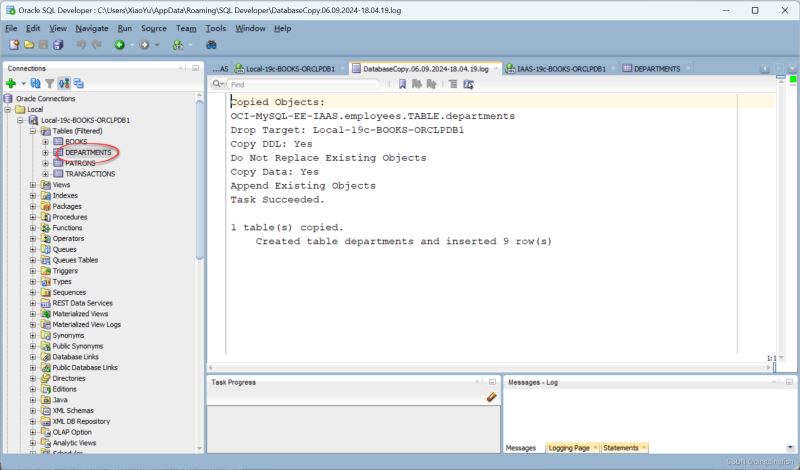Collapse the Local-19c-BOOKS-ORCLPDB1 connection node

click(x=20, y=120)
